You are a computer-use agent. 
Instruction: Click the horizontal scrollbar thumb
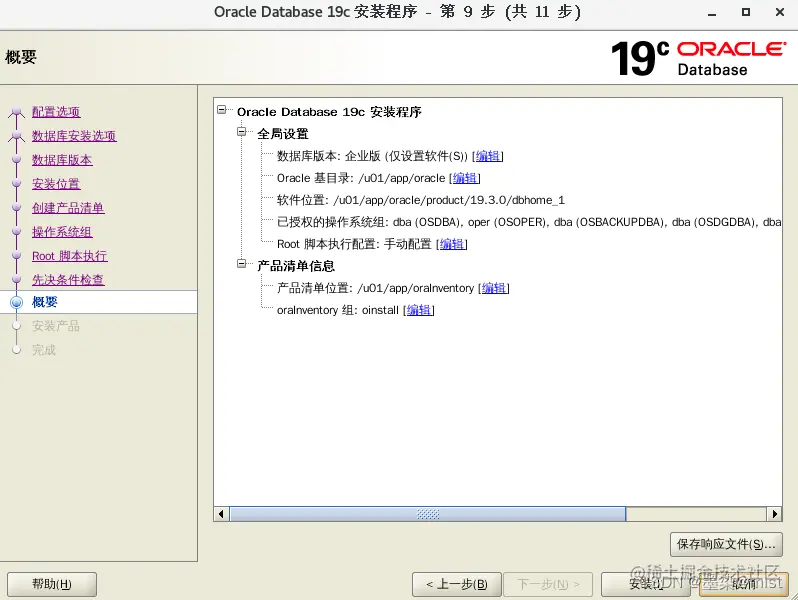point(428,514)
